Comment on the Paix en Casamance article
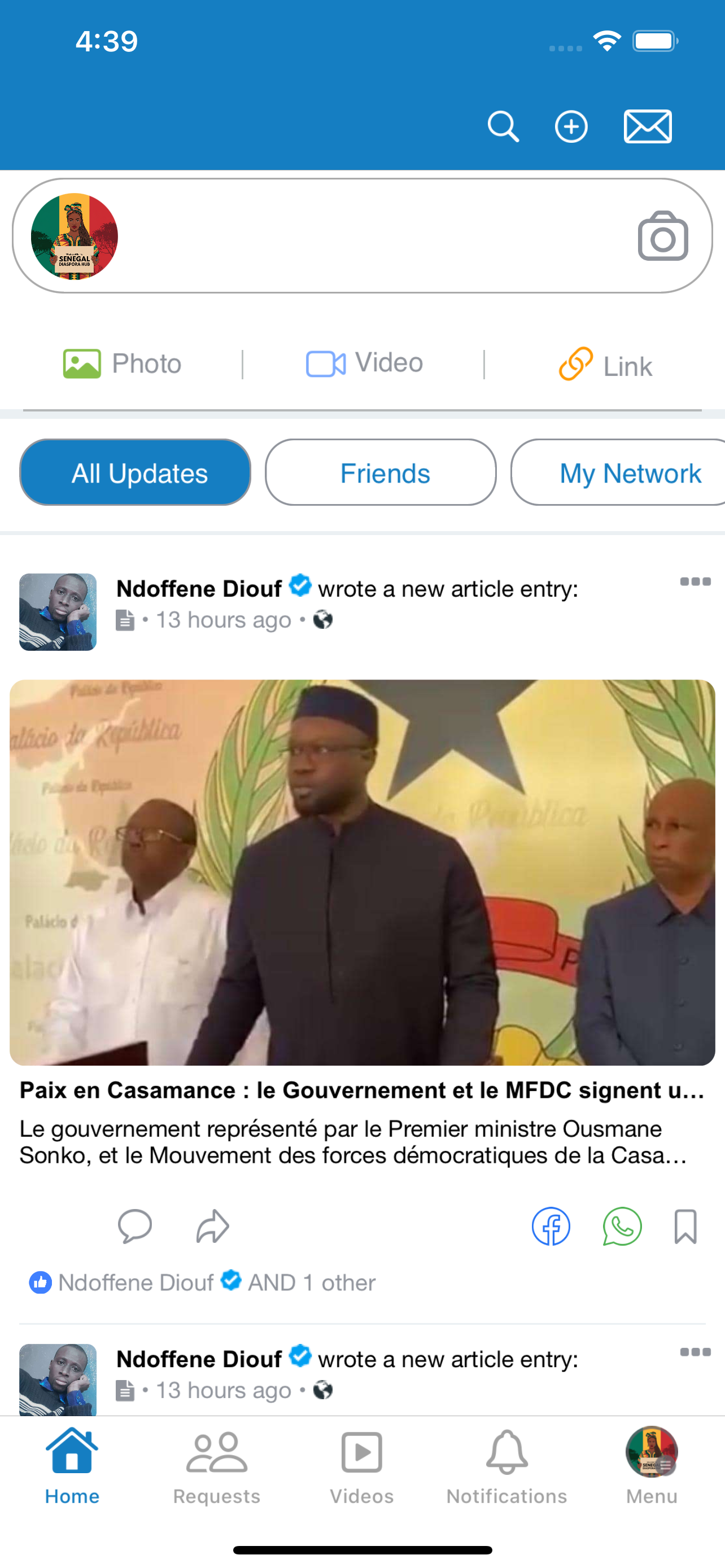The width and height of the screenshot is (725, 1568). click(134, 1225)
